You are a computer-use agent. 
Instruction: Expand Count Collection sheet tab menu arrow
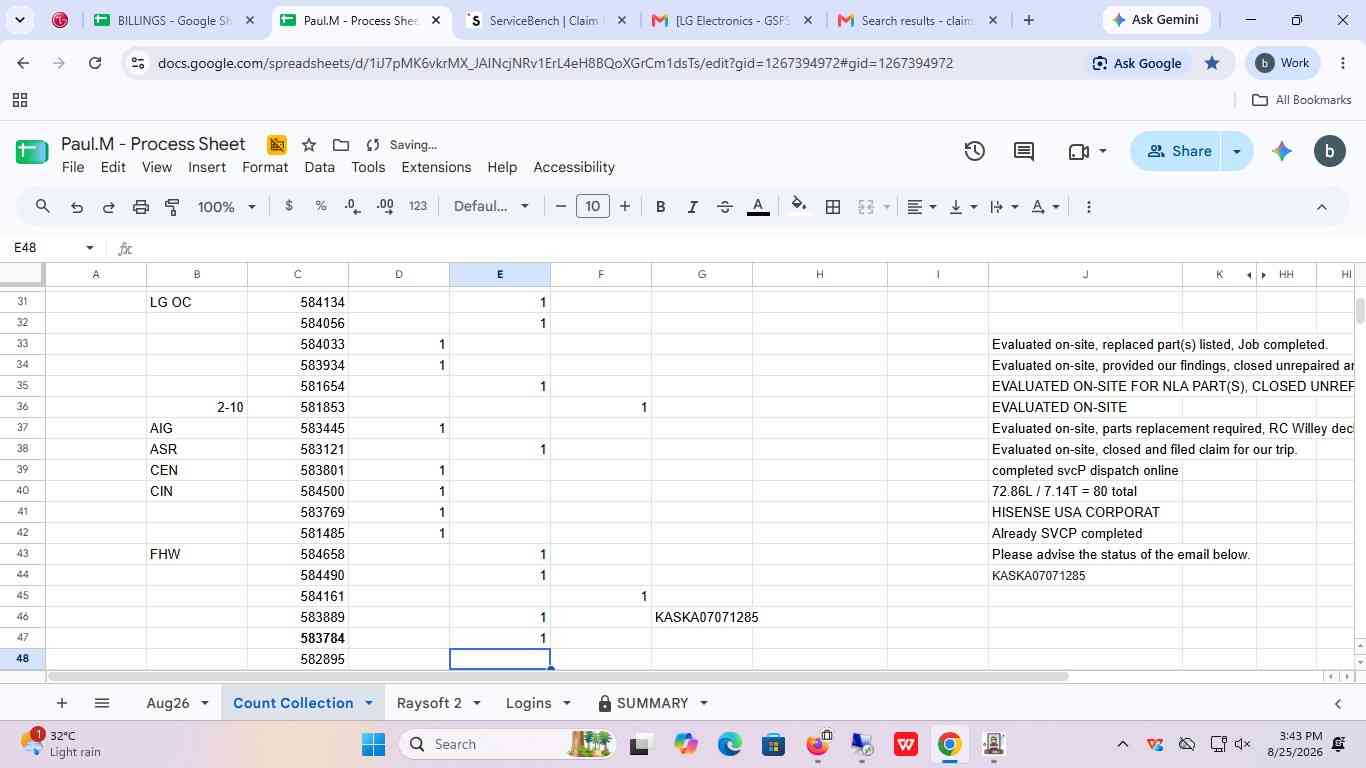(368, 703)
